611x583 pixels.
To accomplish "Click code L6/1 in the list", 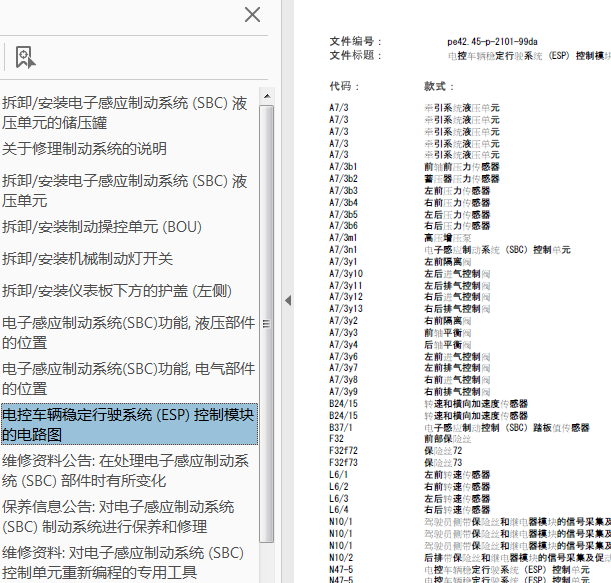I will tap(339, 475).
